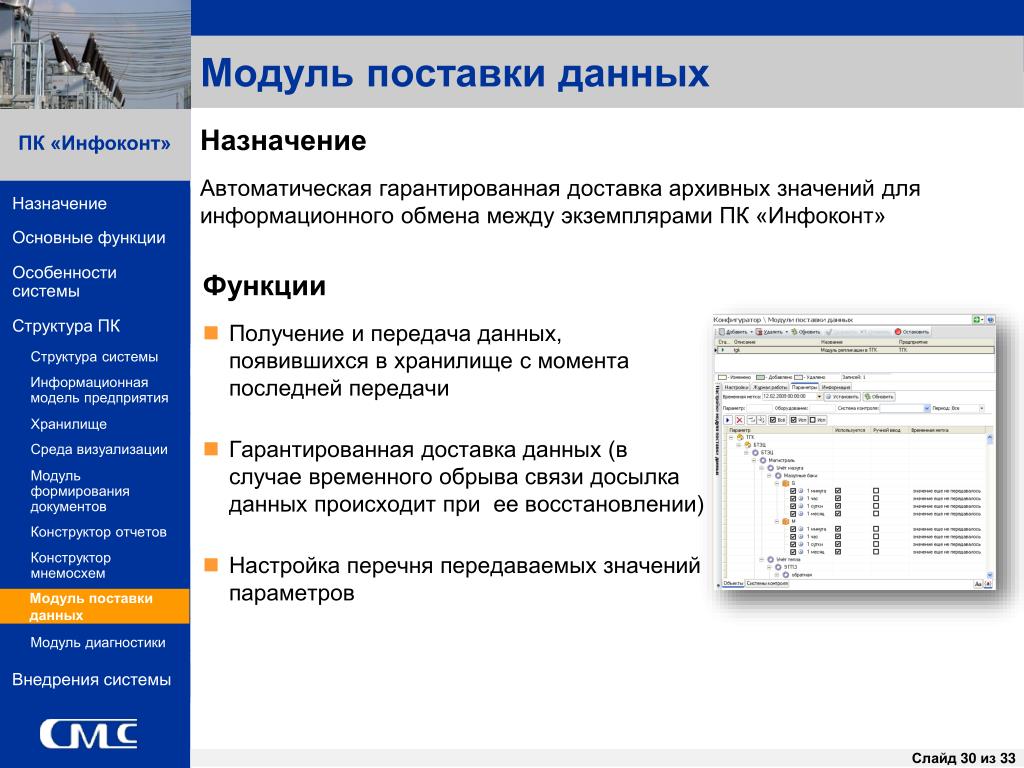Collapse the ТГК tree node
Screen dimensions: 1024x768
(x=731, y=438)
